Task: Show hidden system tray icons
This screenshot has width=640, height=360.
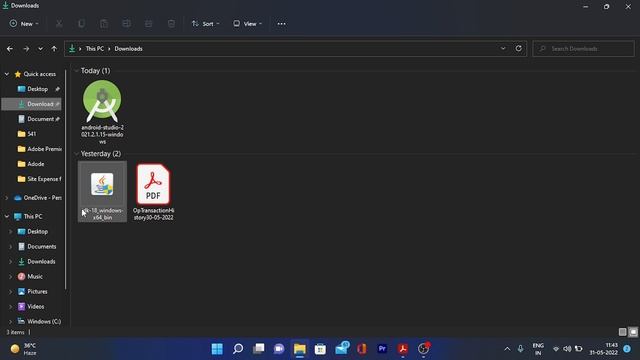Action: tap(507, 349)
